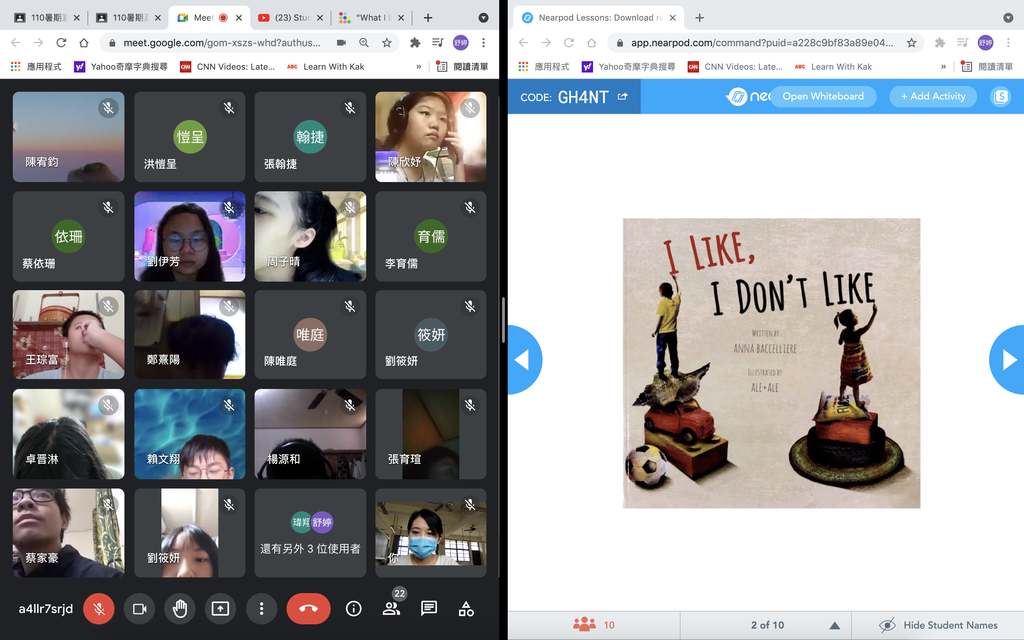Image resolution: width=1024 pixels, height=640 pixels.
Task: Mute or unmute the microphone in Meet
Action: (x=99, y=609)
